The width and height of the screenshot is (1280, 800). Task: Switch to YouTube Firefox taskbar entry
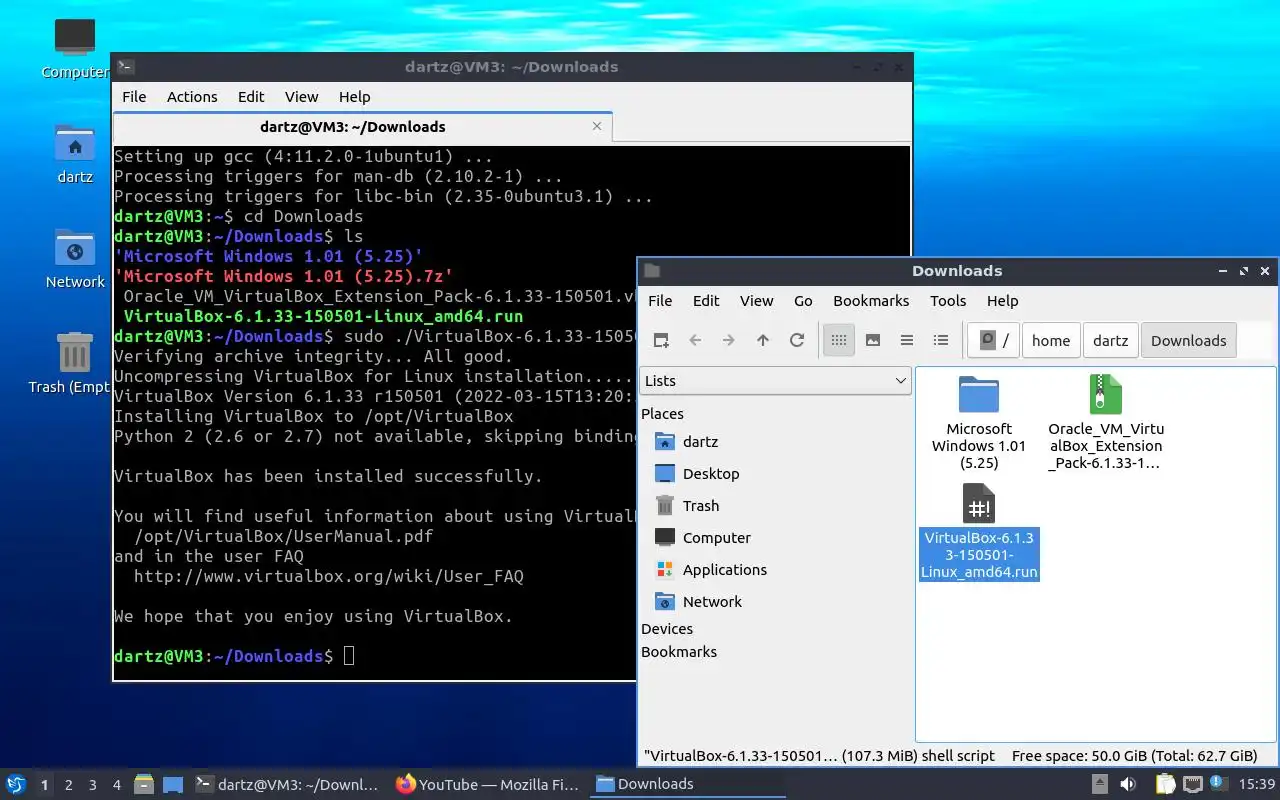pos(488,784)
